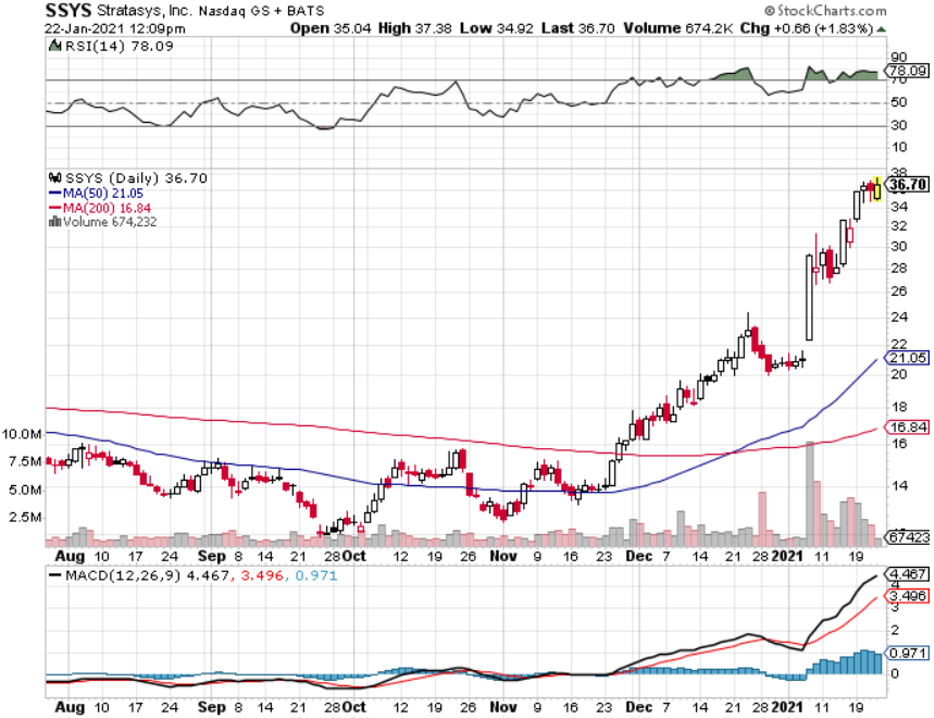
Task: Click the Volume 674,232 legend text
Action: point(110,222)
